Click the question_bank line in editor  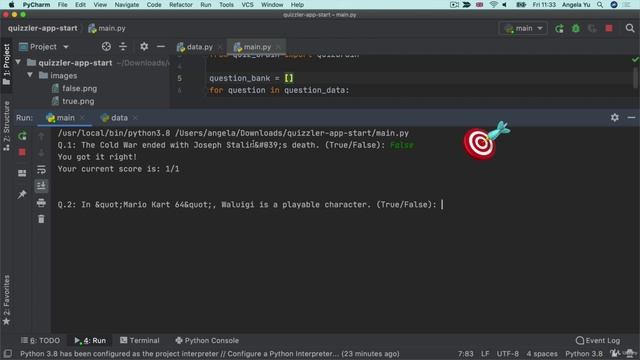click(251, 78)
